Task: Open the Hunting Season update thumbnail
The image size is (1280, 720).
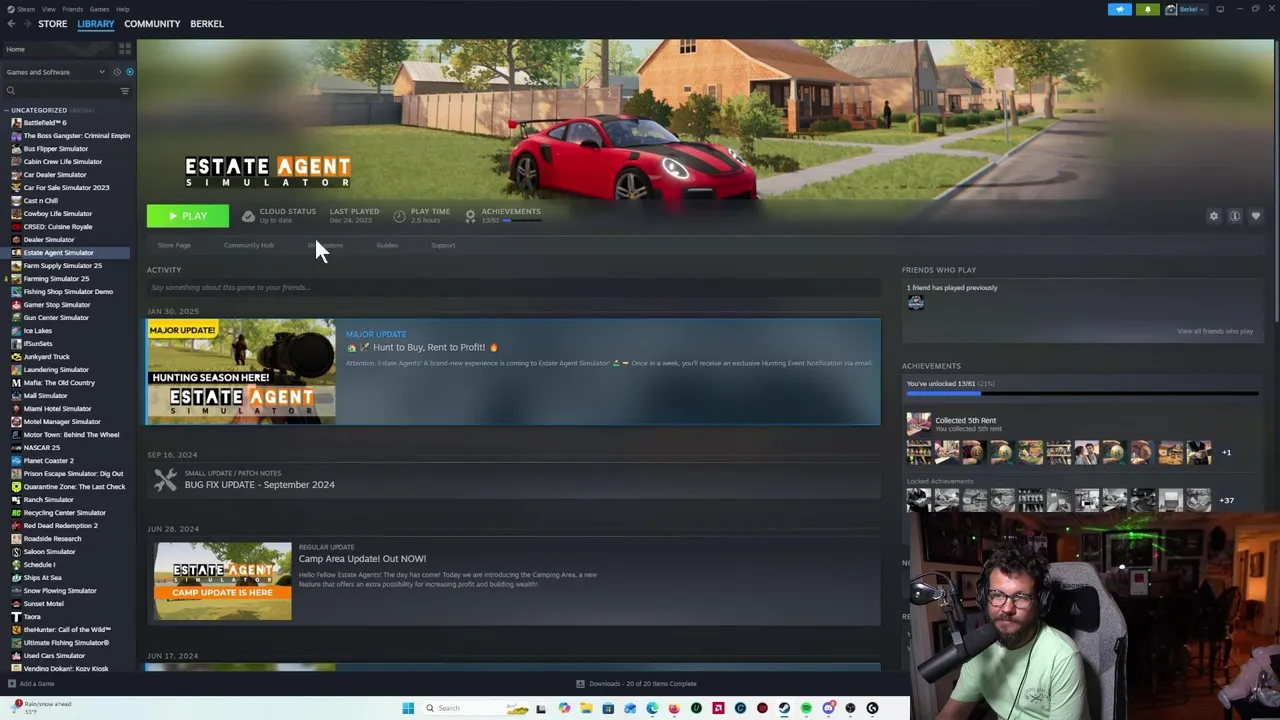Action: (241, 371)
